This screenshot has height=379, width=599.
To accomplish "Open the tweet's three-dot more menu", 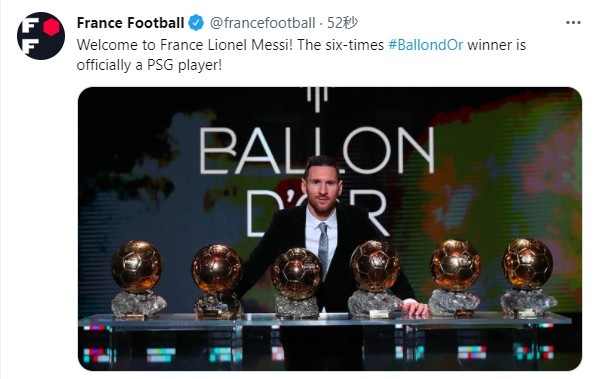I will [573, 23].
